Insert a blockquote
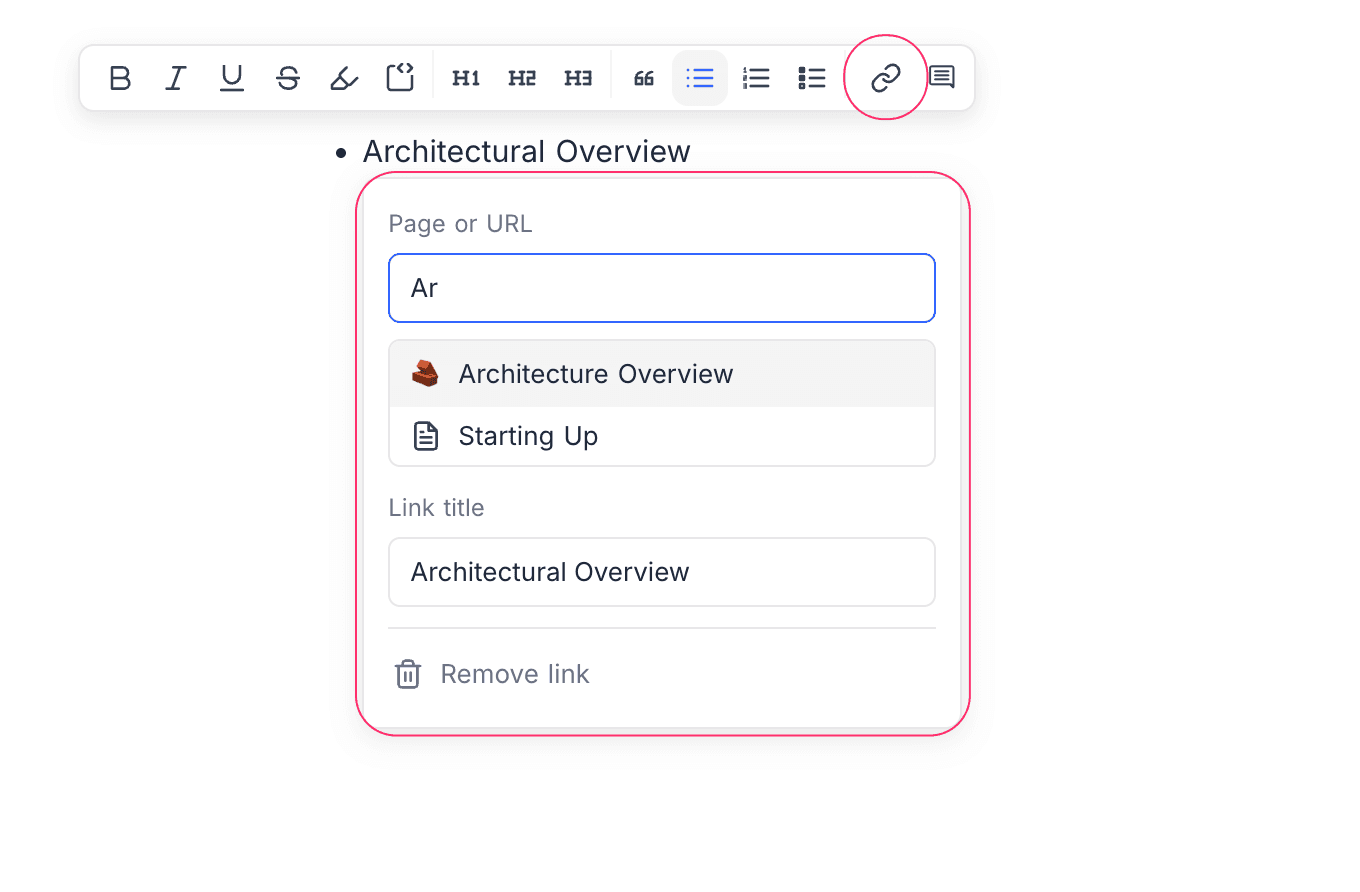Image resolution: width=1360 pixels, height=892 pixels. 643,77
